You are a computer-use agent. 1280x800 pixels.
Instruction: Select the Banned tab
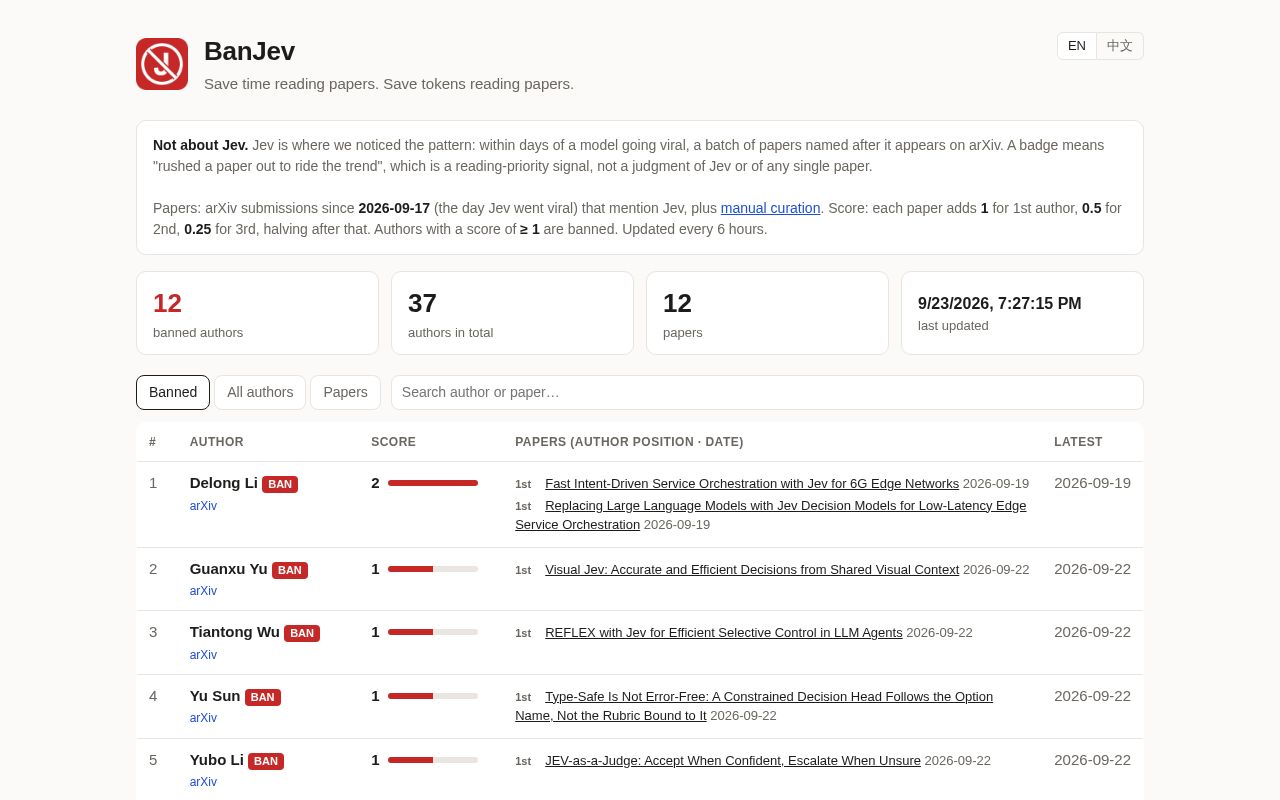[173, 392]
